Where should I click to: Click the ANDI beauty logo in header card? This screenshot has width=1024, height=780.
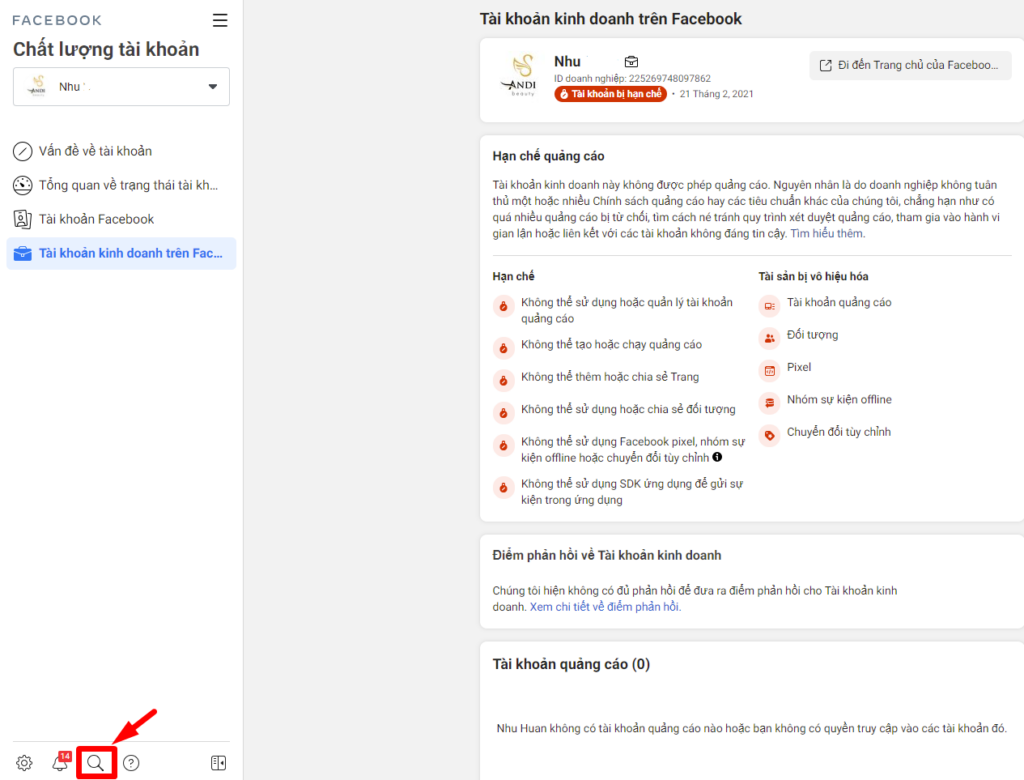click(520, 76)
